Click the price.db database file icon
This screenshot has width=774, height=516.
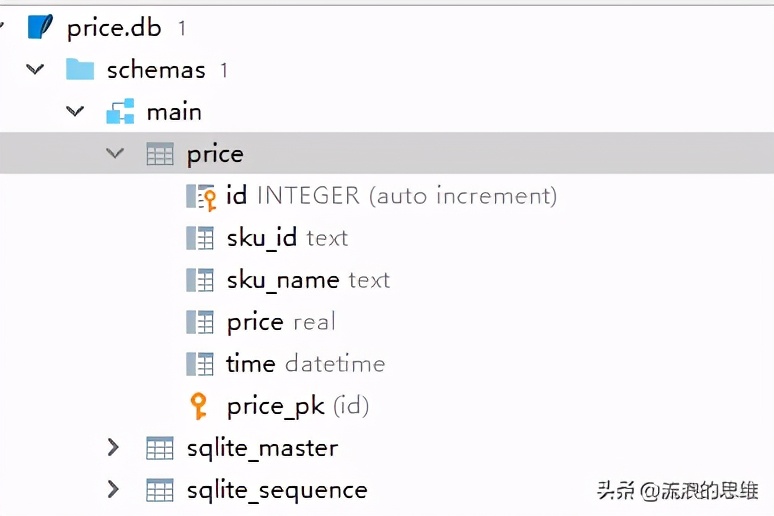[x=40, y=27]
